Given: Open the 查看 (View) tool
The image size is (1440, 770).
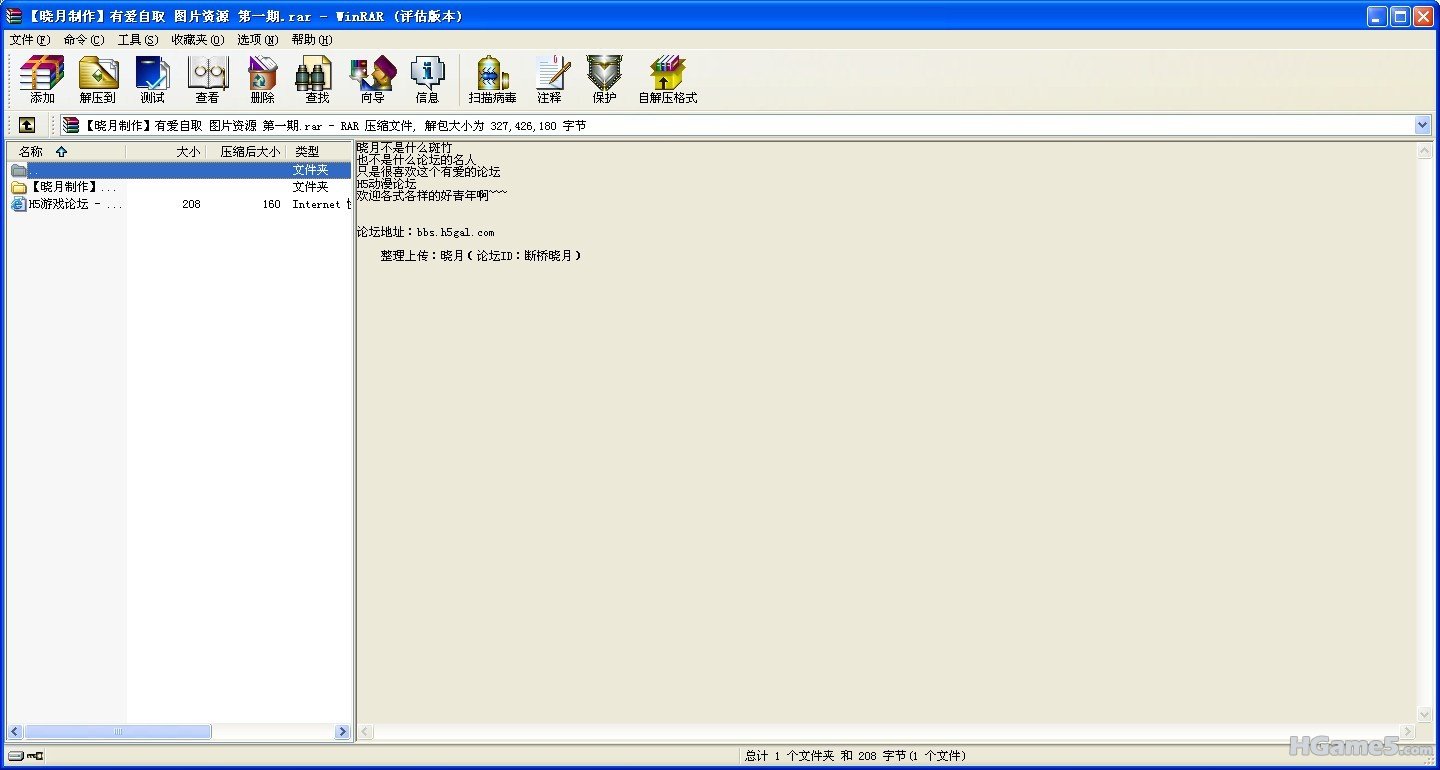Looking at the screenshot, I should [x=207, y=79].
